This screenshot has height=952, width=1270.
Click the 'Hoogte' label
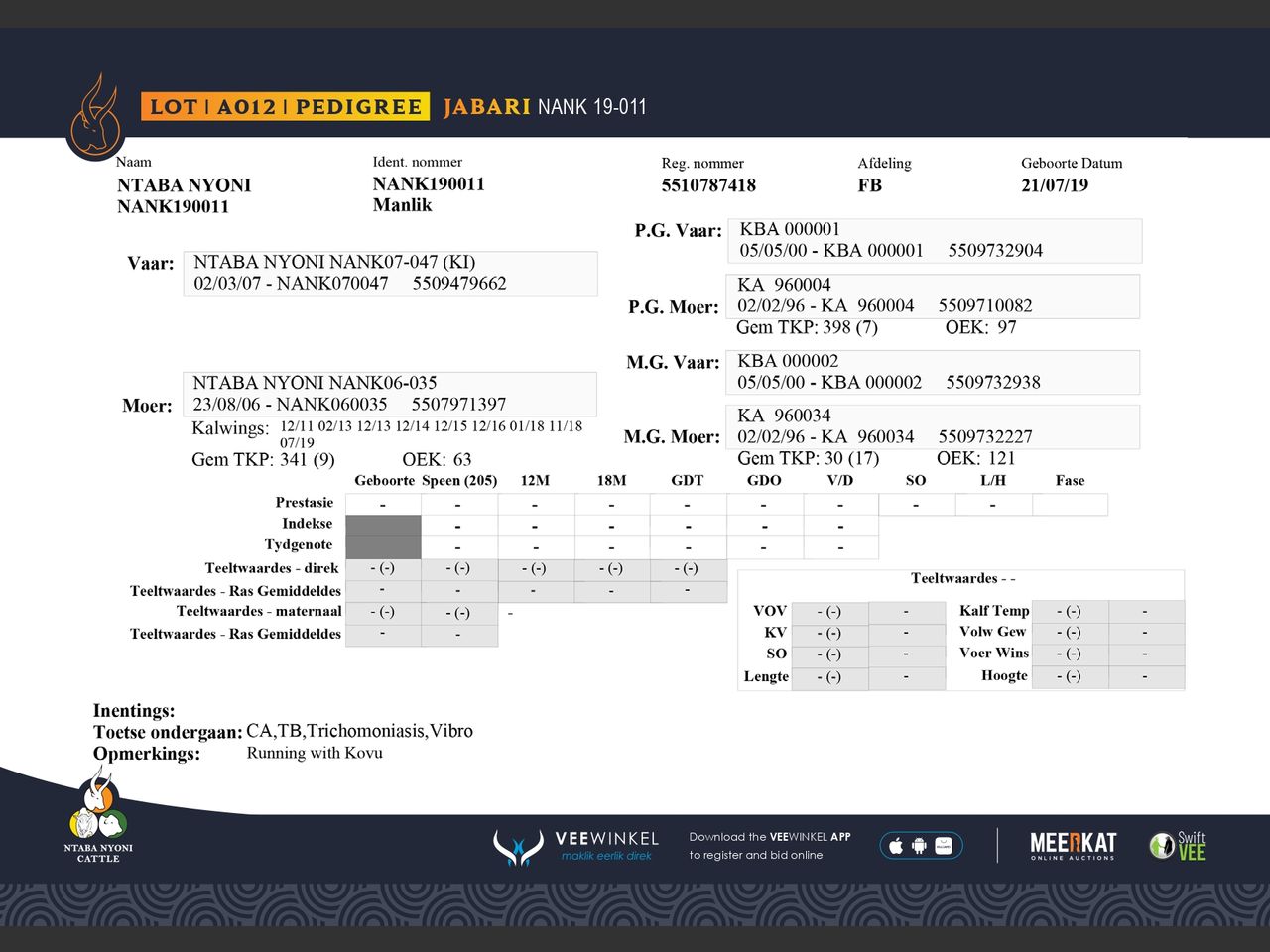click(x=1004, y=676)
